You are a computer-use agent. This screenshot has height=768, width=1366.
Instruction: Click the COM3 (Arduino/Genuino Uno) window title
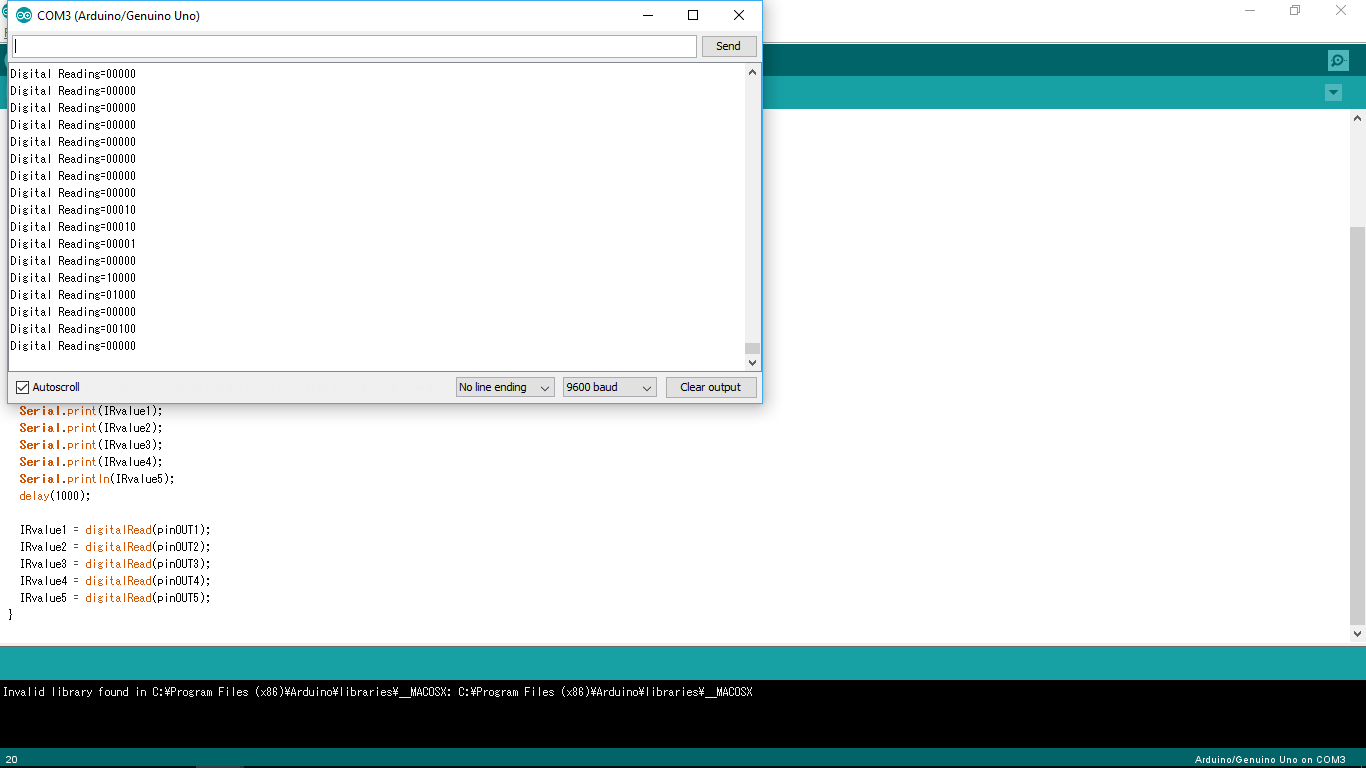click(x=118, y=16)
